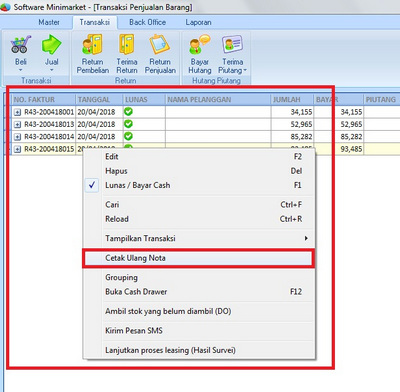Sort by PIUTANG column header
The image size is (400, 392).
coord(382,100)
